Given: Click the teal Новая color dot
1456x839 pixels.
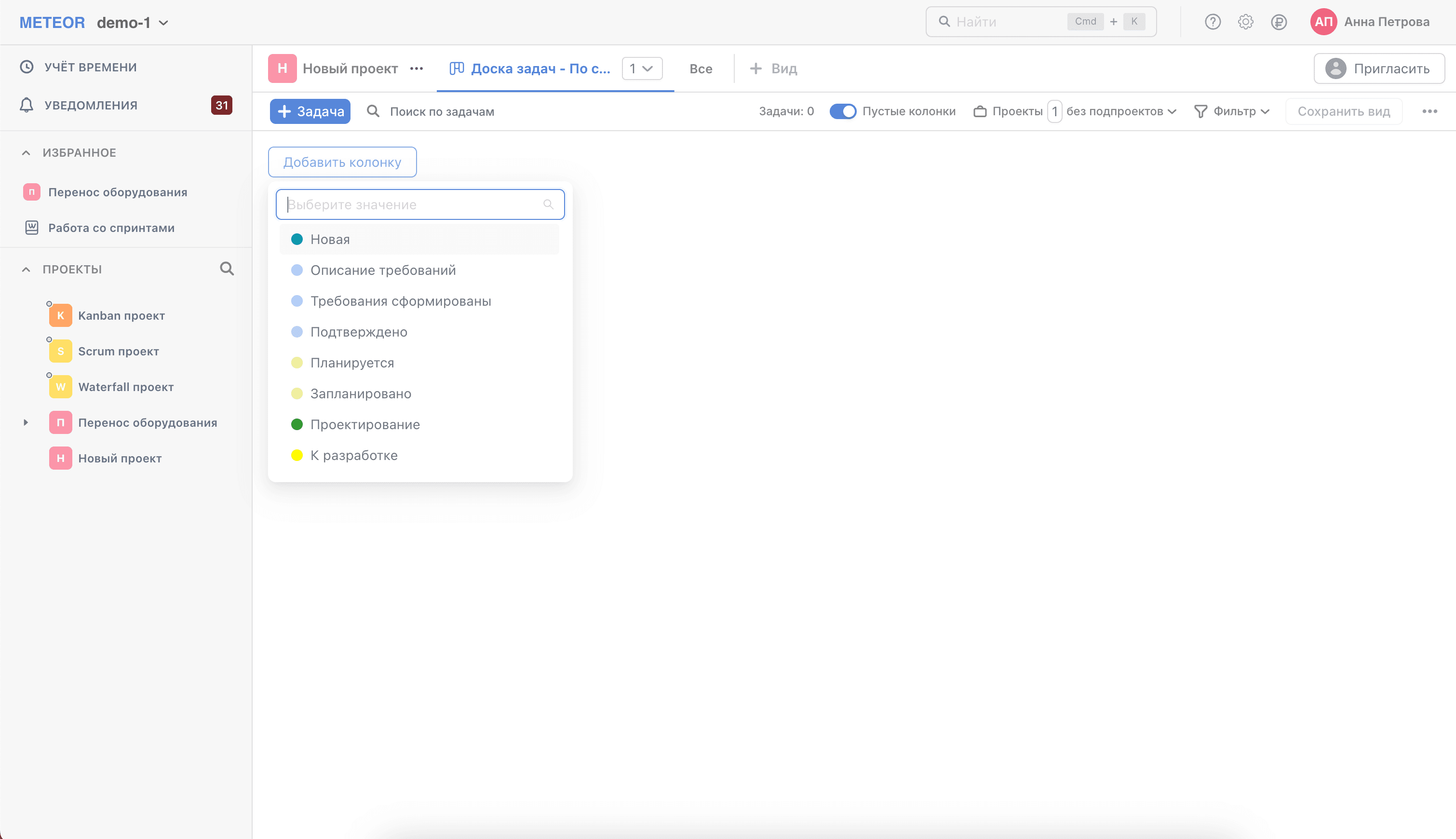Looking at the screenshot, I should 297,239.
